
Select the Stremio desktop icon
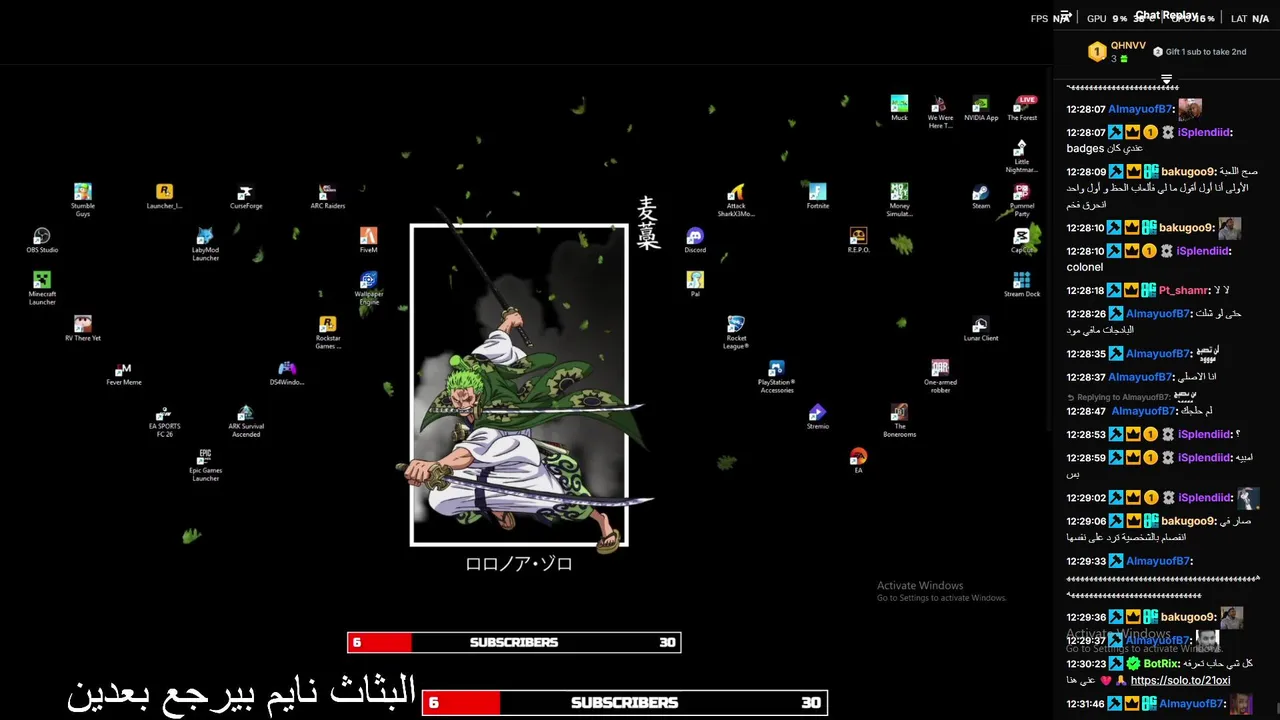coord(818,417)
